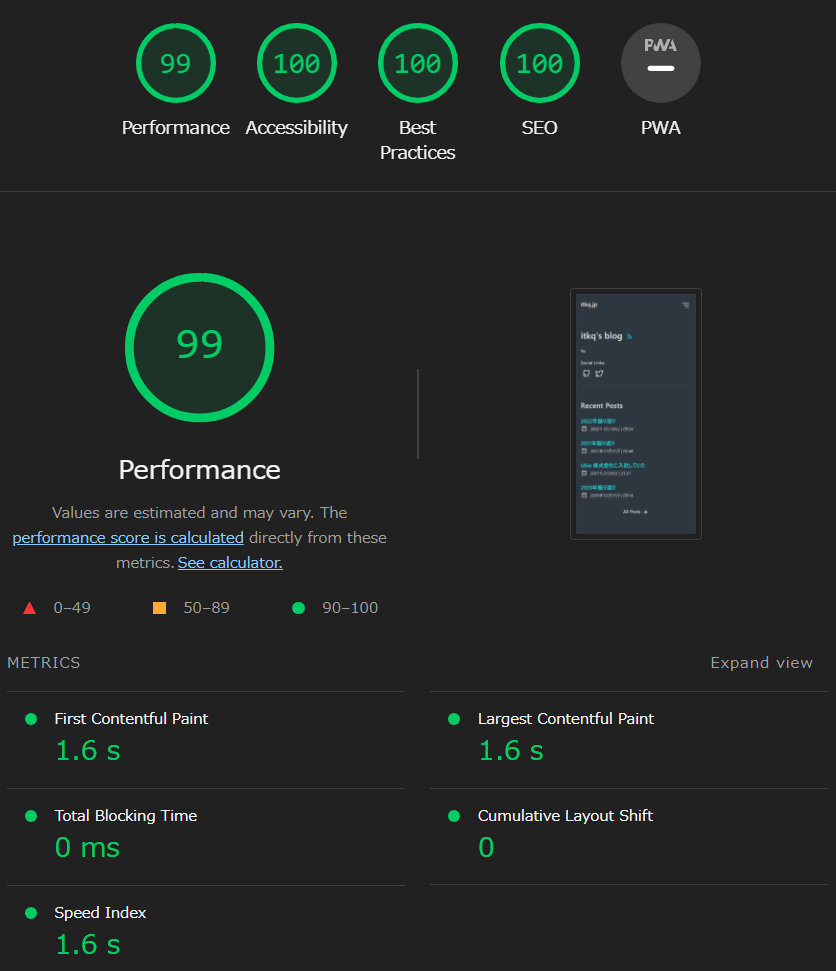
Task: Expand the Speed Index metric
Action: point(100,913)
